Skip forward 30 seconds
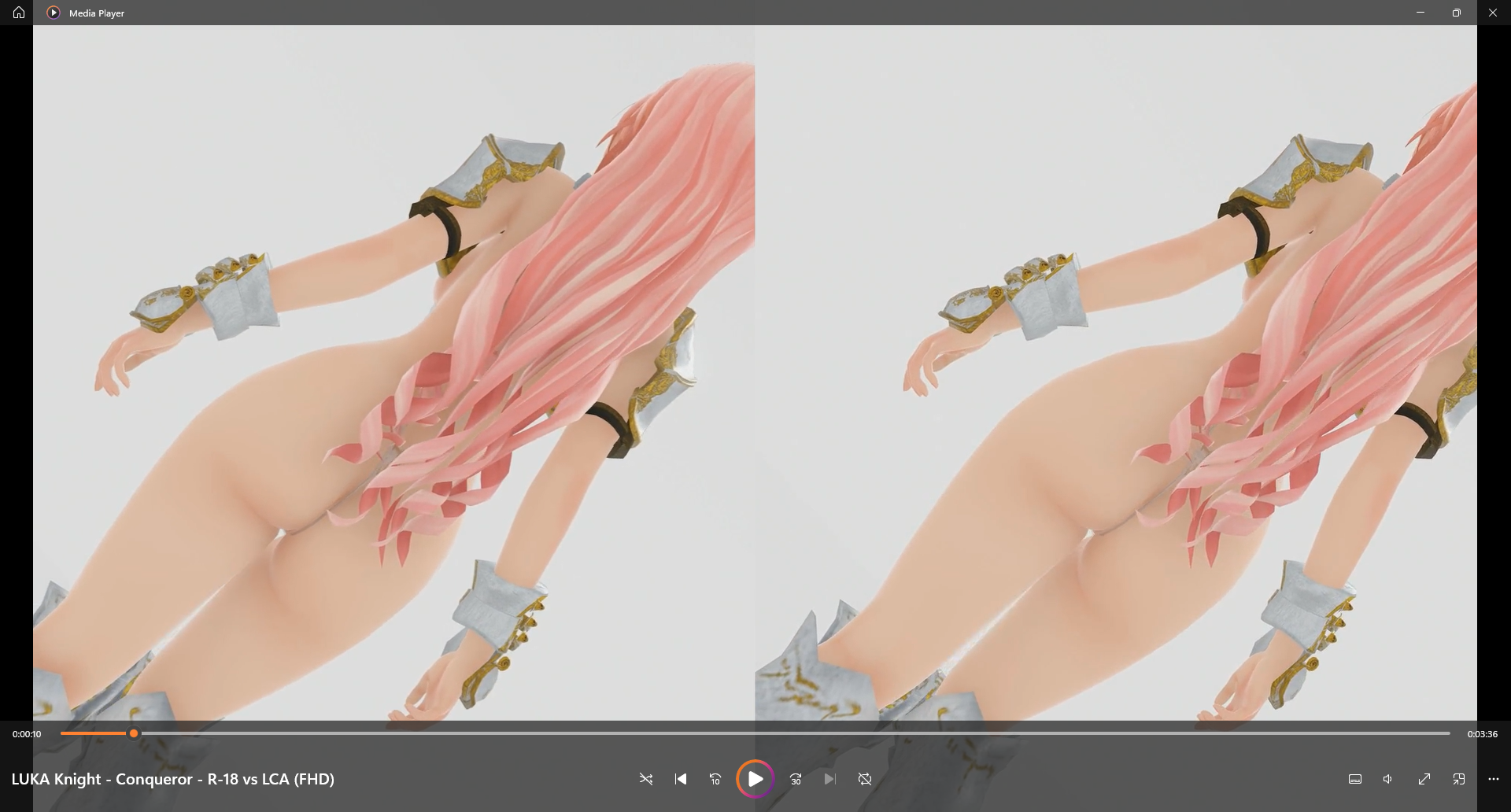The image size is (1511, 812). pos(796,779)
